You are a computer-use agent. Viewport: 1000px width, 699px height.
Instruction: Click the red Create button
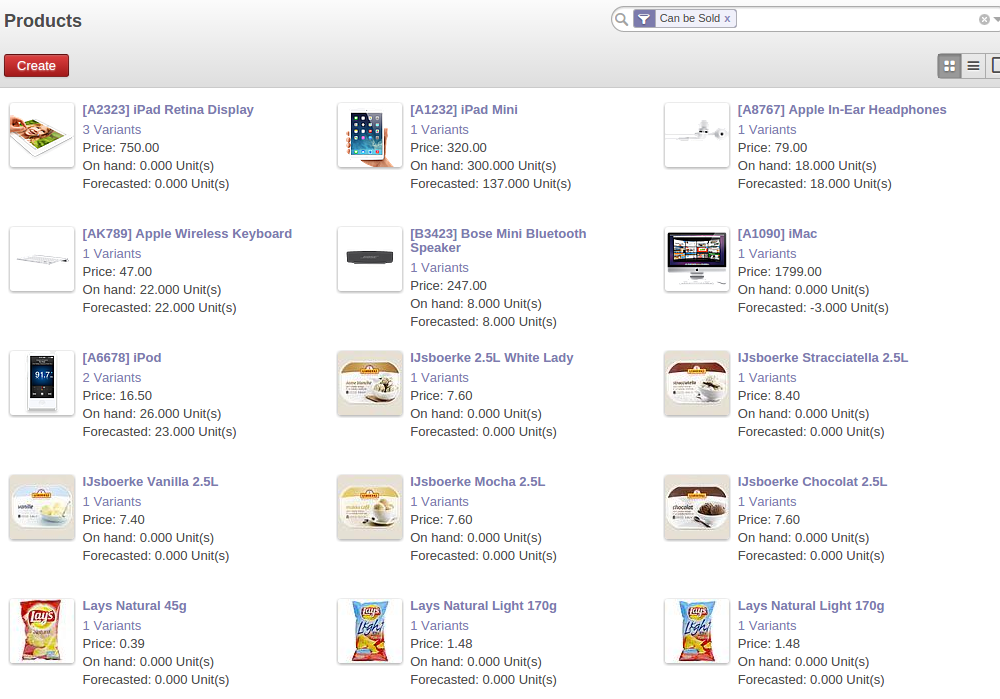36,66
